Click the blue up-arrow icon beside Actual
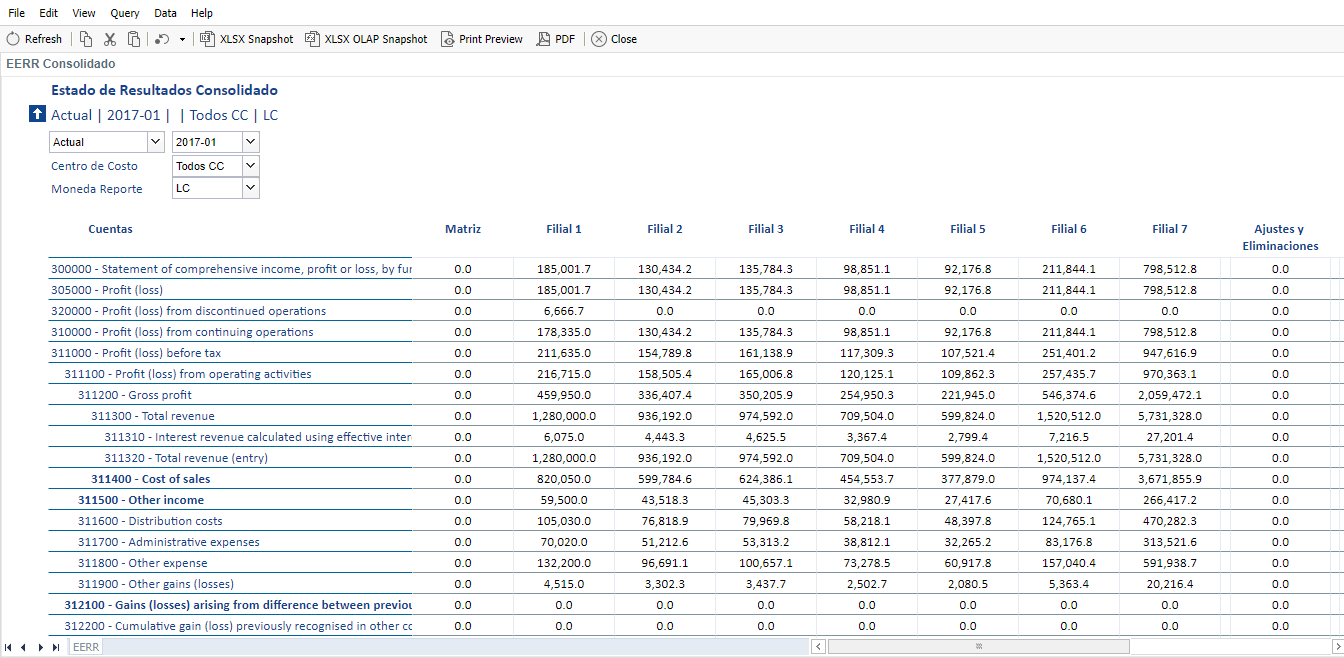The image size is (1344, 658). pyautogui.click(x=38, y=114)
